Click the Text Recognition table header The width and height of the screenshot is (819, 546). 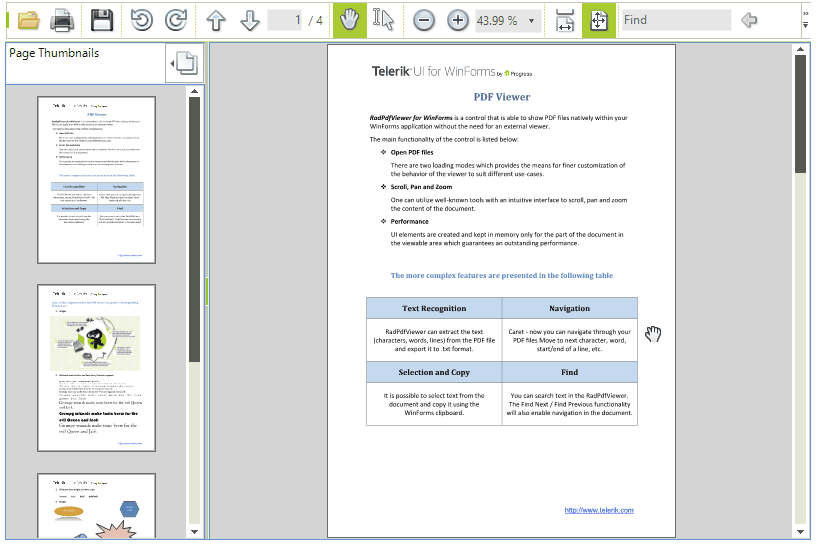(434, 308)
